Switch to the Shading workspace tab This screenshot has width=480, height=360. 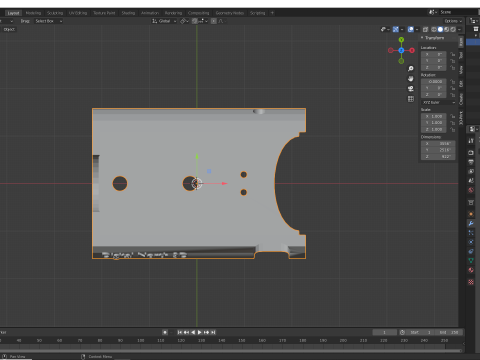coord(128,13)
